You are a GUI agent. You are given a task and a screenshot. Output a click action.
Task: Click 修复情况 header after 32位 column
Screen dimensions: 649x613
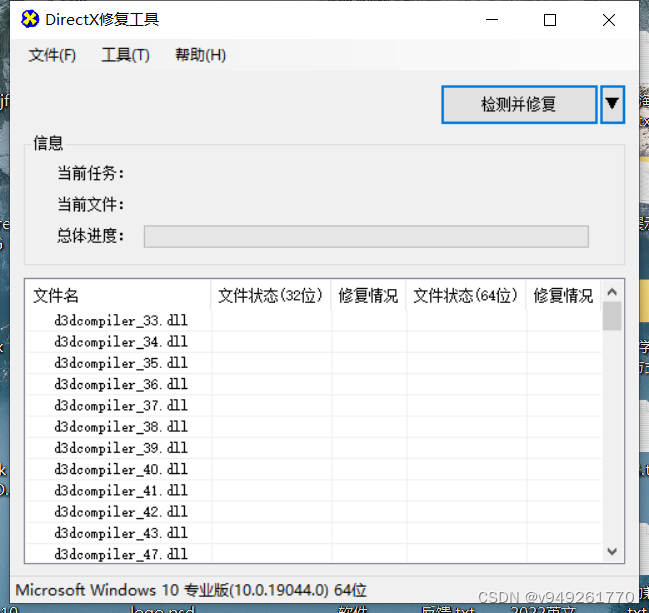click(x=368, y=296)
